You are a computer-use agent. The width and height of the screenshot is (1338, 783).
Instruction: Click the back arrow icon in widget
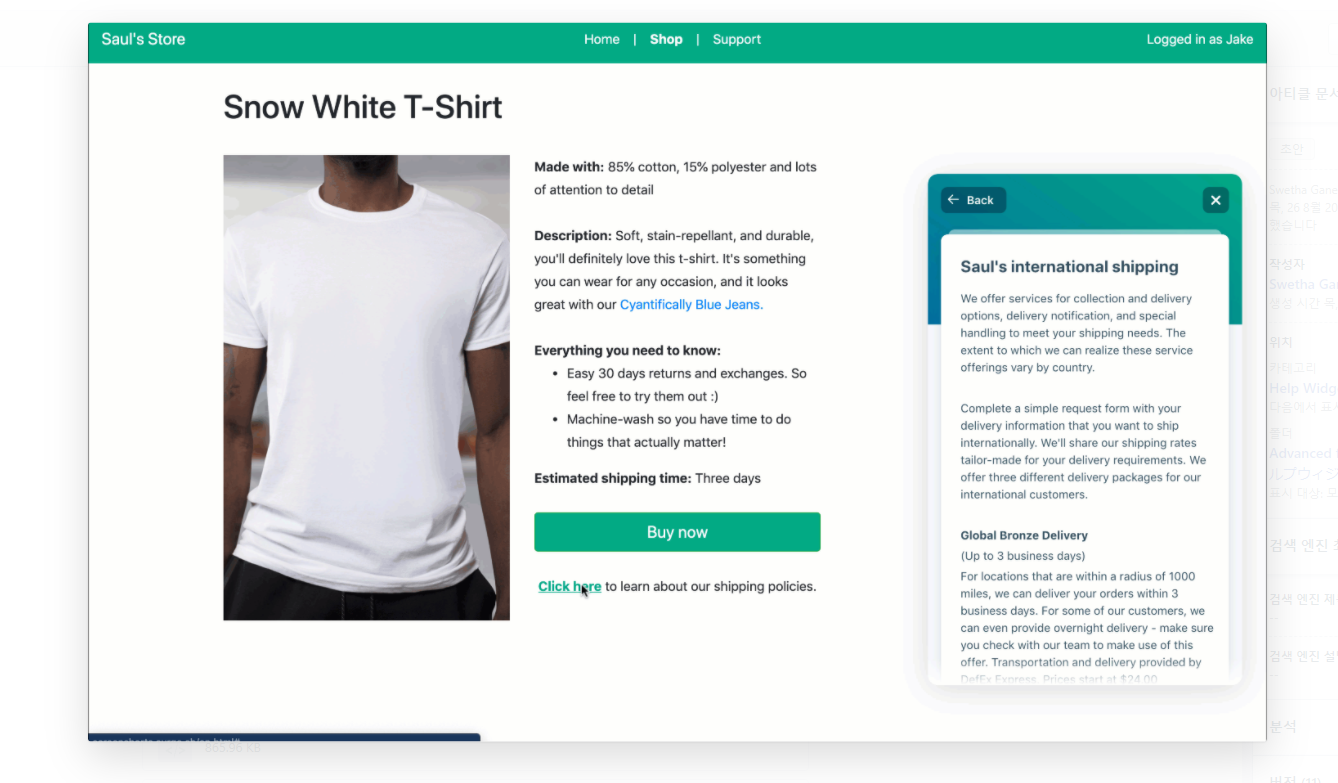point(953,200)
